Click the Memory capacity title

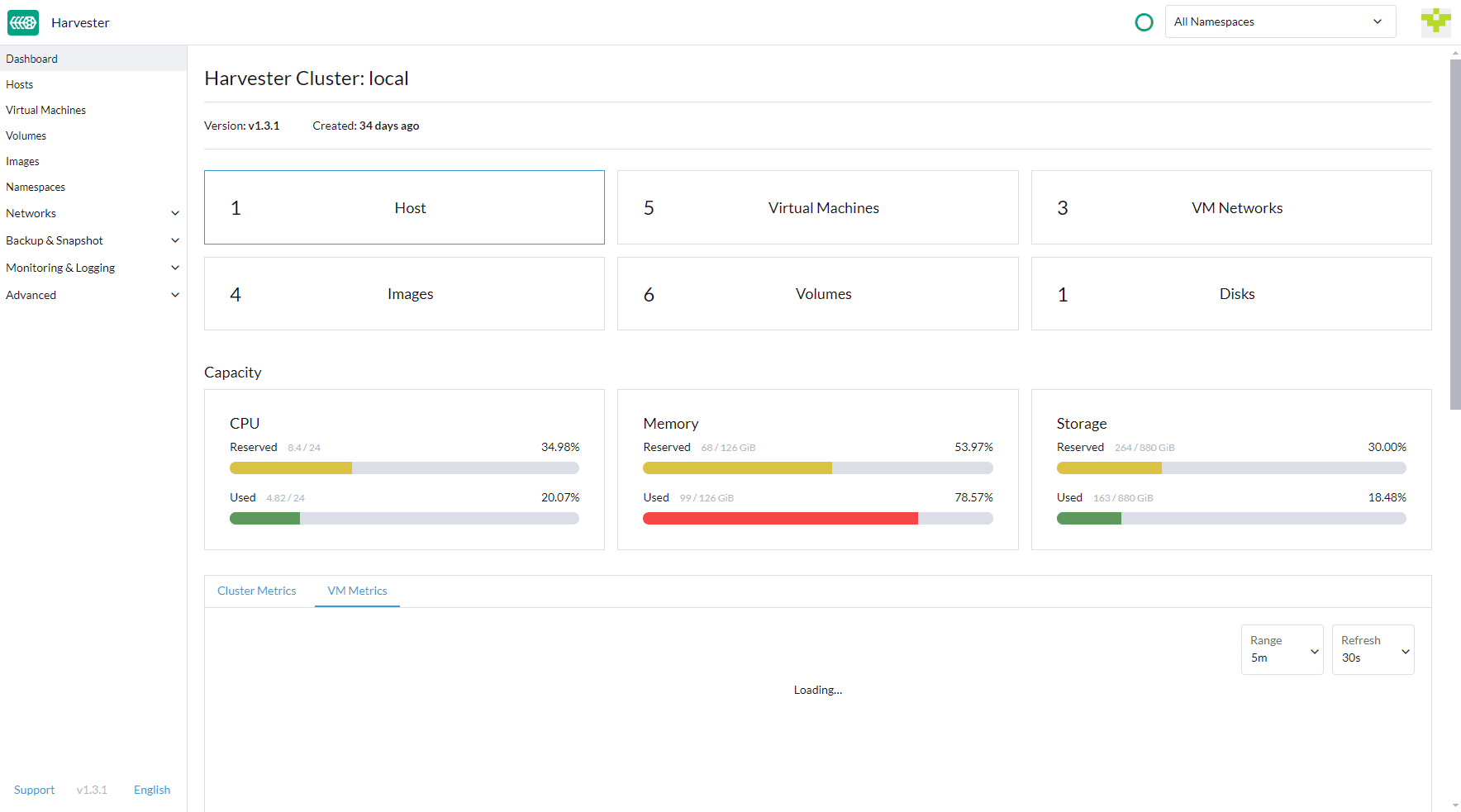click(x=671, y=424)
